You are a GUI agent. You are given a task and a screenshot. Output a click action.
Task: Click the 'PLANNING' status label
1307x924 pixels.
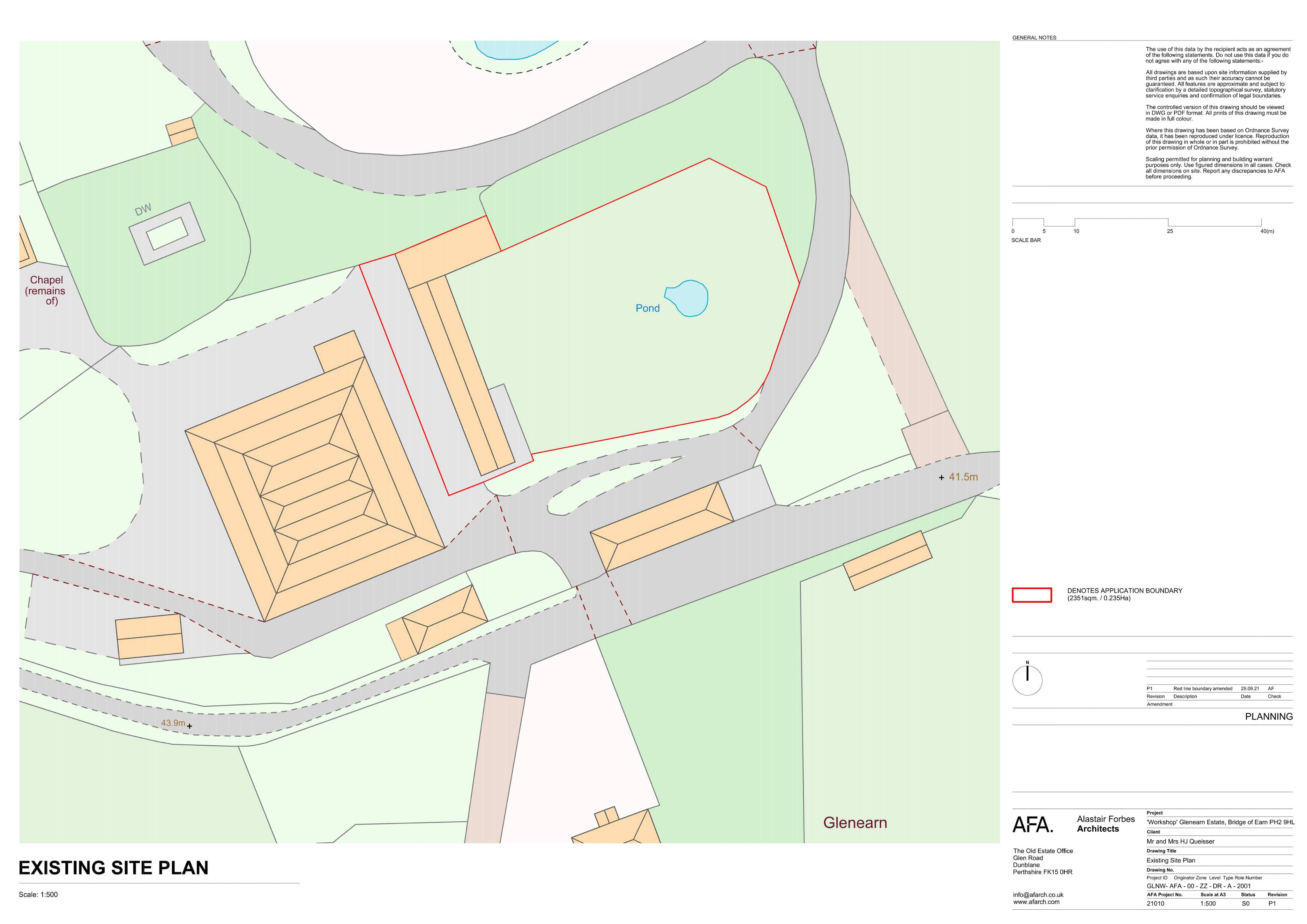[1269, 716]
